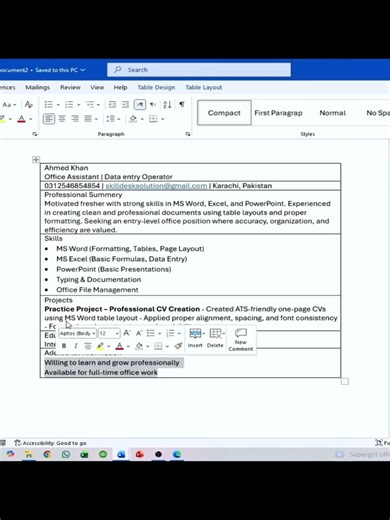390x520 pixels.
Task: Click the table move handle
Action: (36, 159)
